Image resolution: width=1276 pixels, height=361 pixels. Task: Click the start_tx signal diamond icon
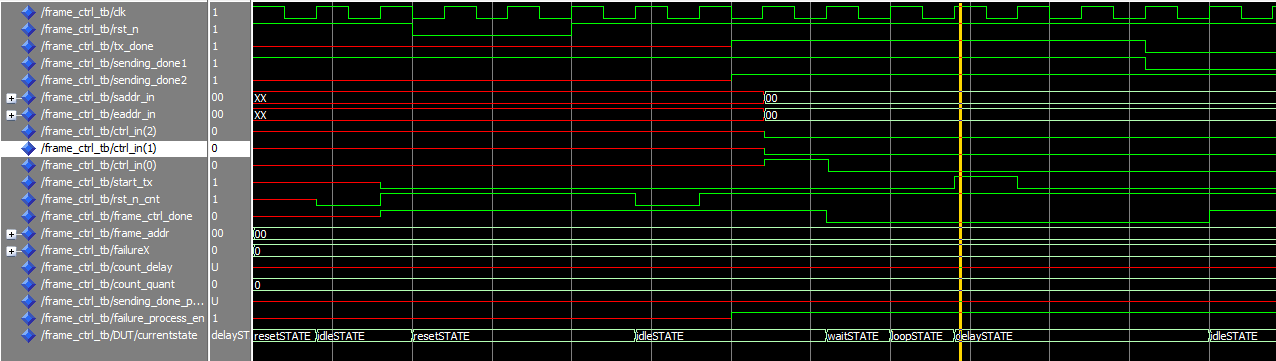tap(28, 182)
